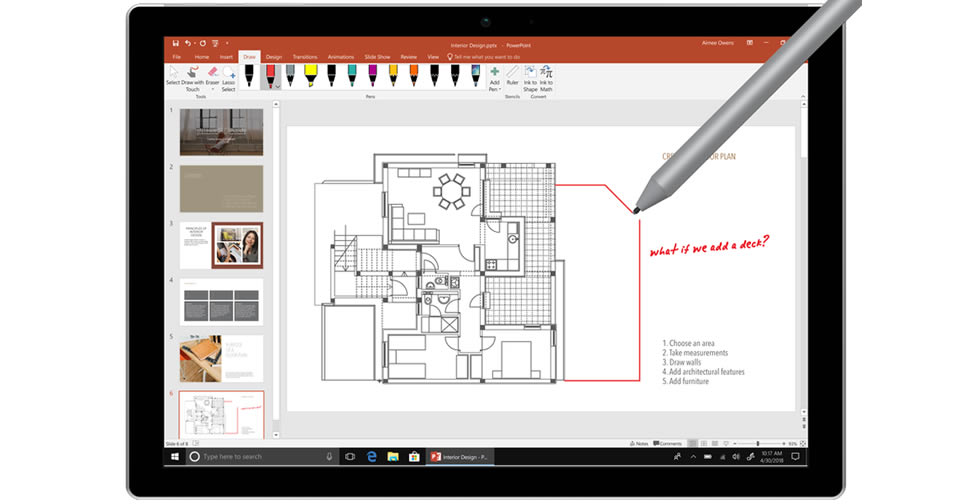This screenshot has width=968, height=504.
Task: Open the Transitions tab
Action: 305,57
